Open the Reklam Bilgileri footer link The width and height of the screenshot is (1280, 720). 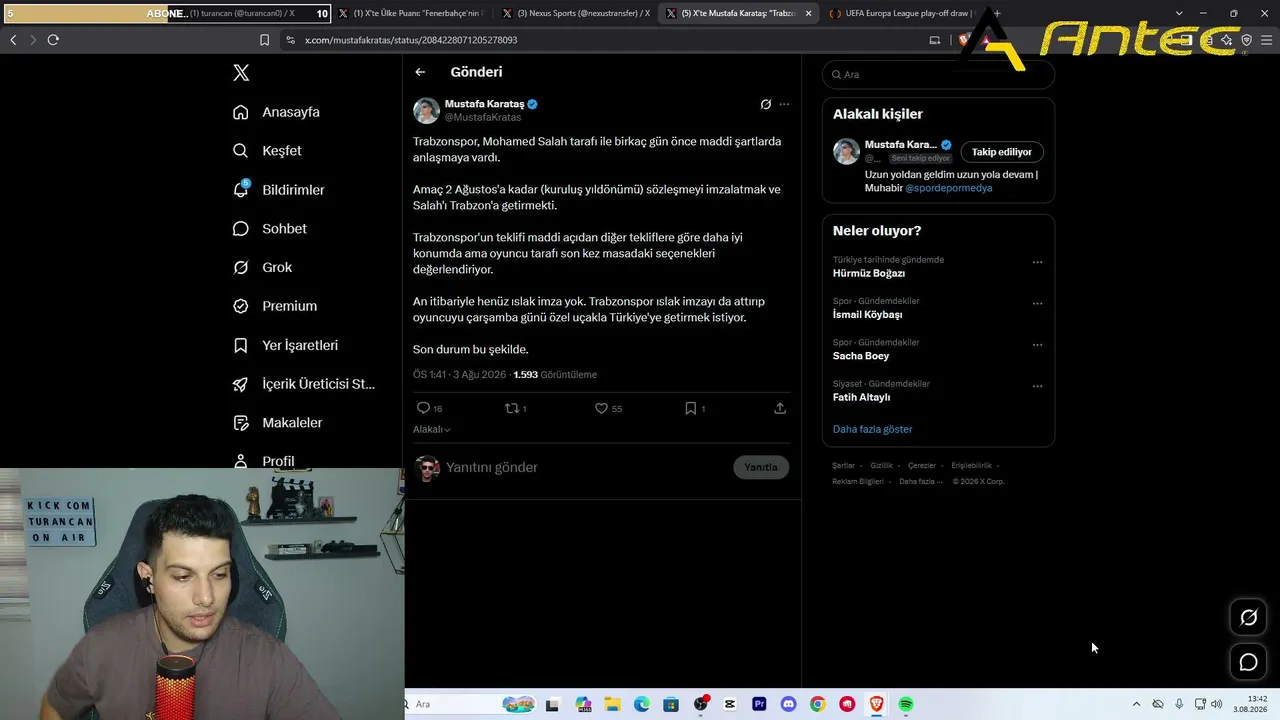click(858, 481)
